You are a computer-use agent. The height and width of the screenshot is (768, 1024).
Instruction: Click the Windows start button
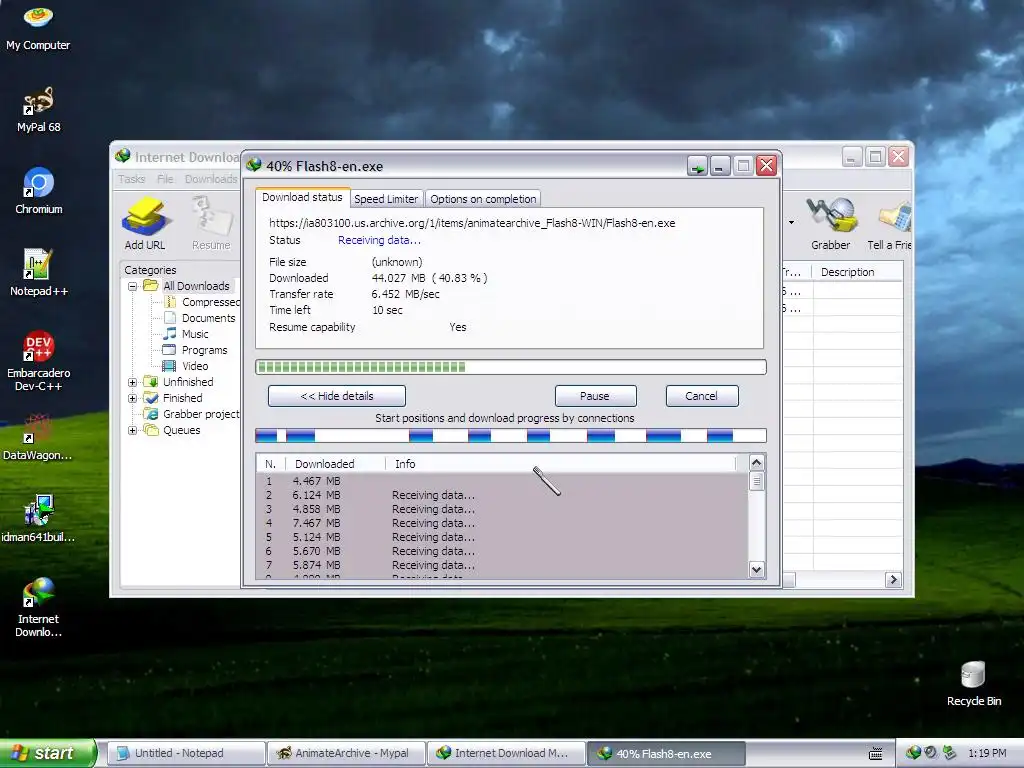coord(47,753)
